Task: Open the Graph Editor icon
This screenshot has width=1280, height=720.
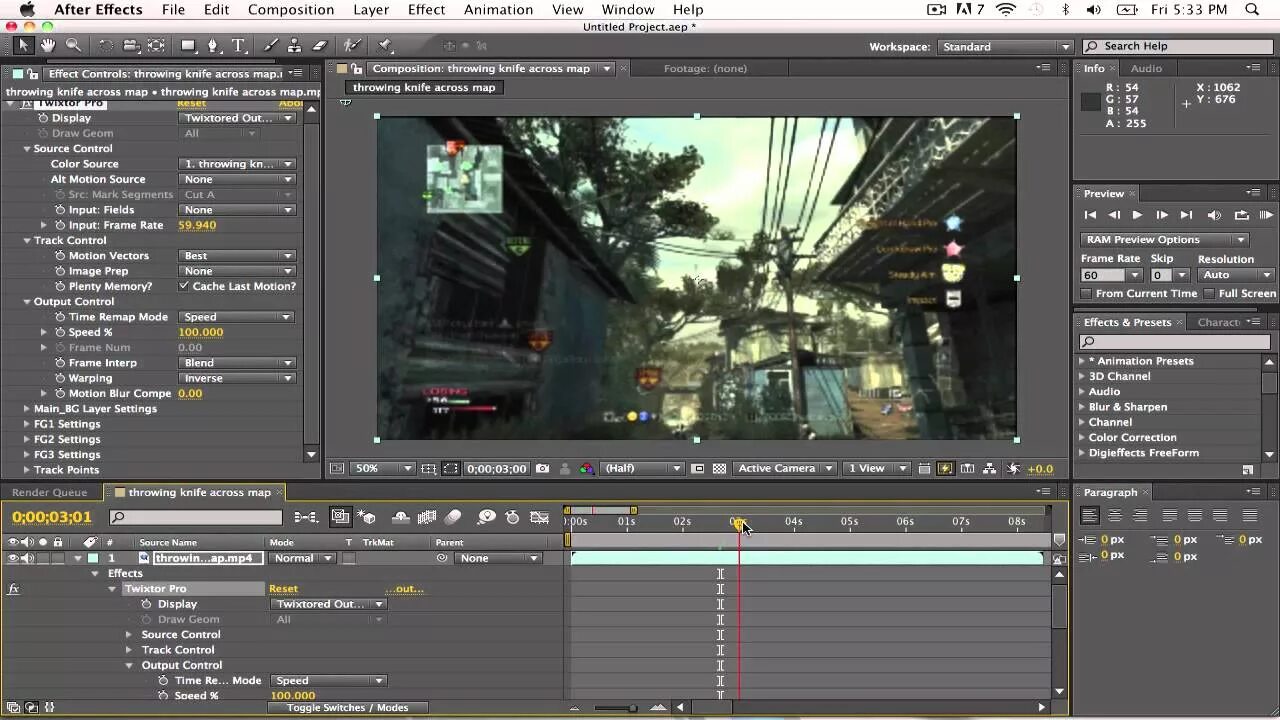Action: [540, 517]
